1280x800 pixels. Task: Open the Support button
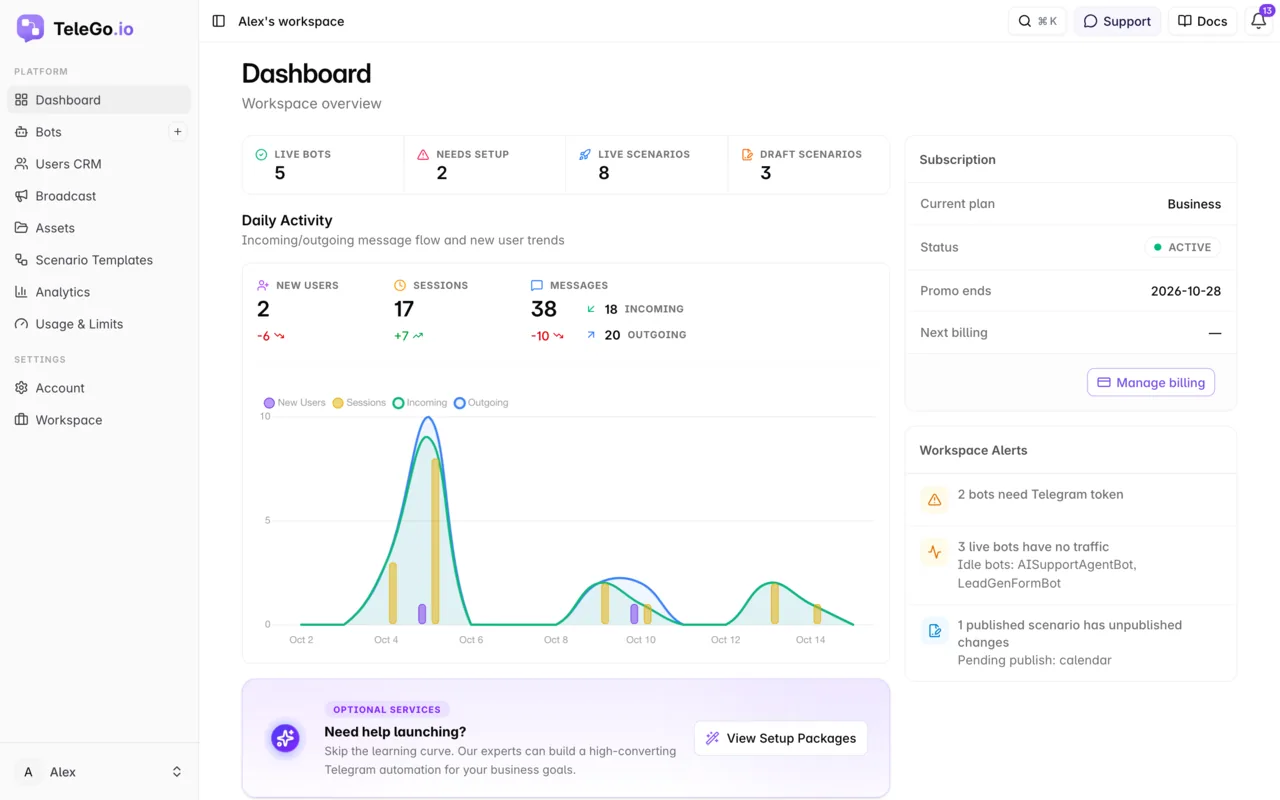(1117, 21)
